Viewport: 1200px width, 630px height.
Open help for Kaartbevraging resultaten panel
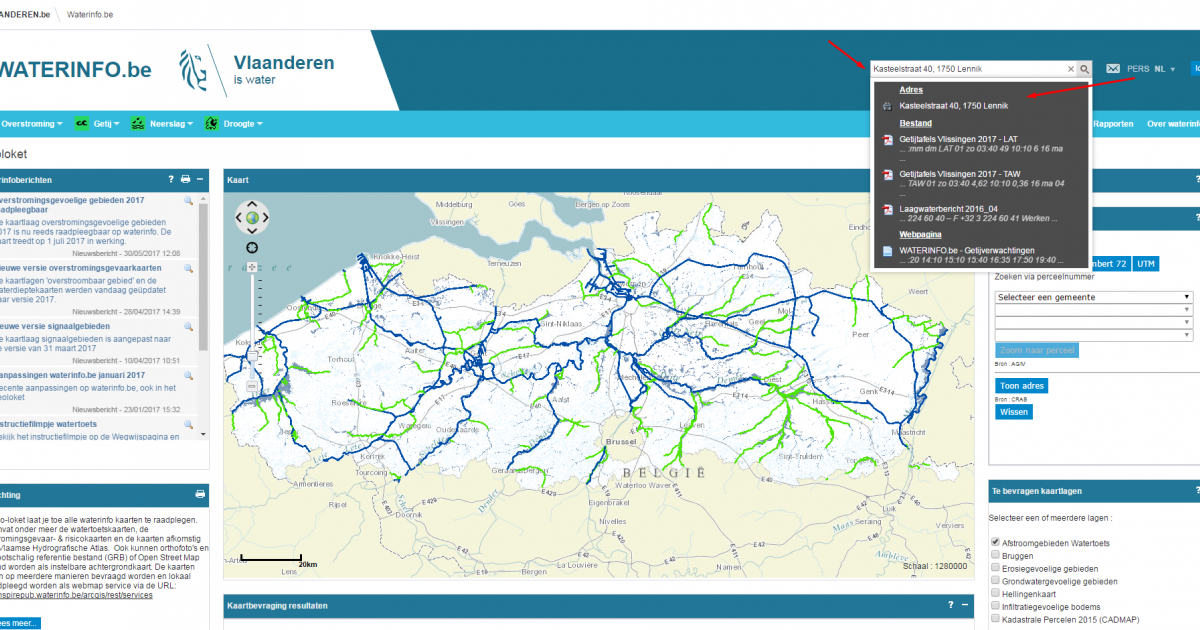coord(951,605)
